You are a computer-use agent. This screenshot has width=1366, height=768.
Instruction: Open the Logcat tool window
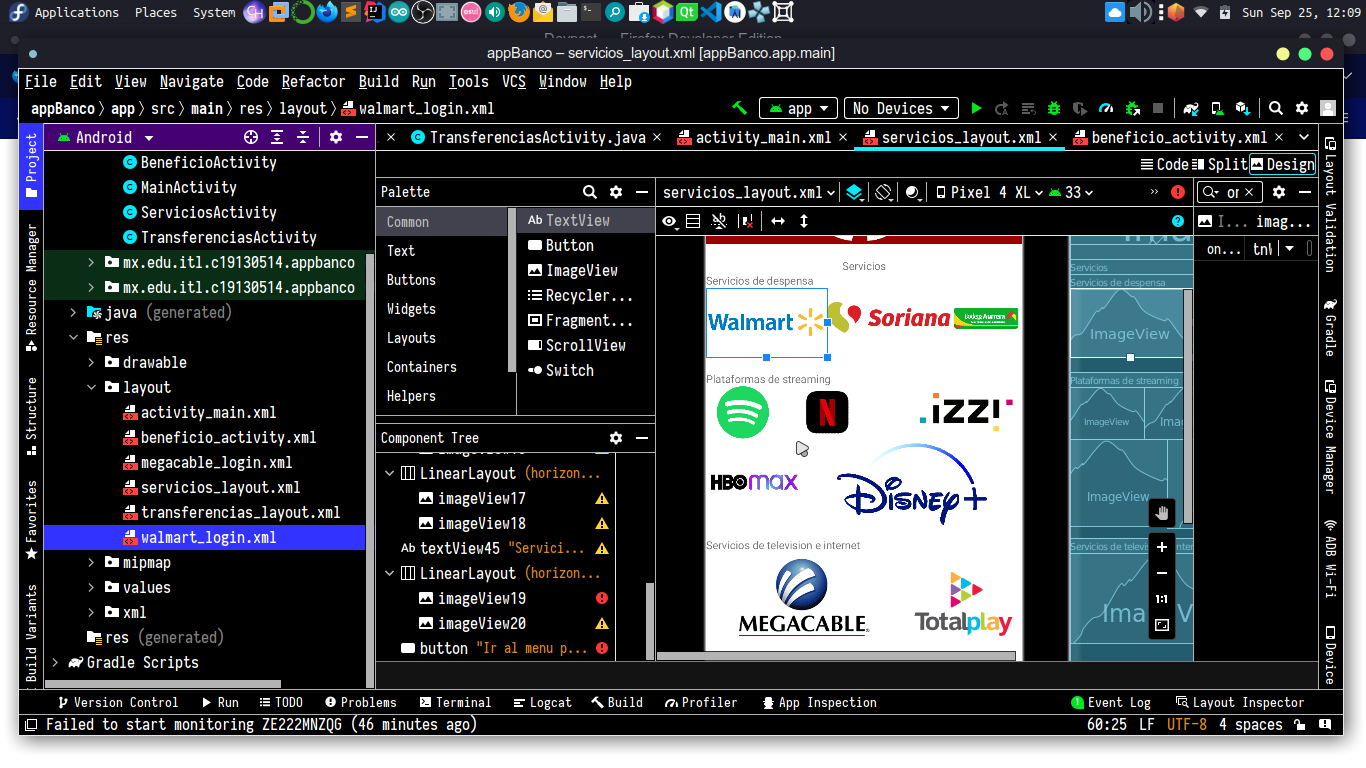click(x=541, y=702)
